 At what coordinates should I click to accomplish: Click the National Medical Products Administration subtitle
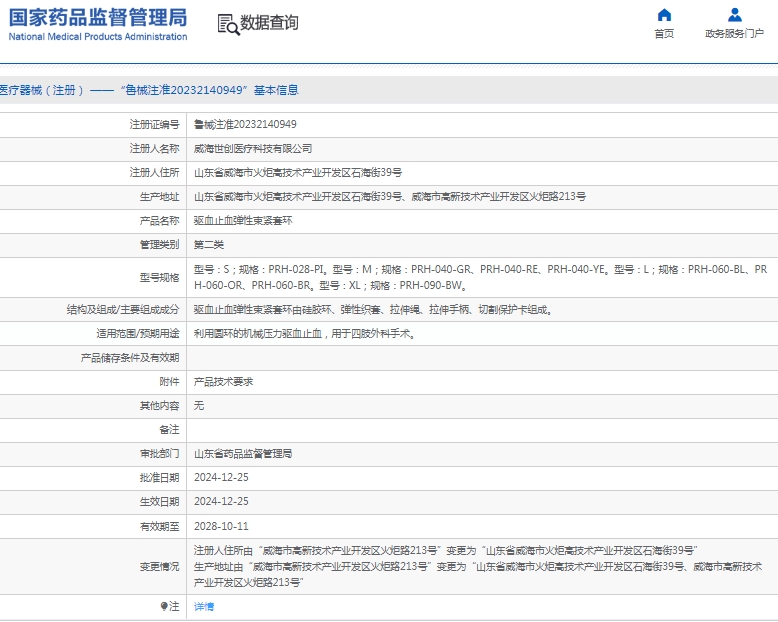tap(98, 37)
